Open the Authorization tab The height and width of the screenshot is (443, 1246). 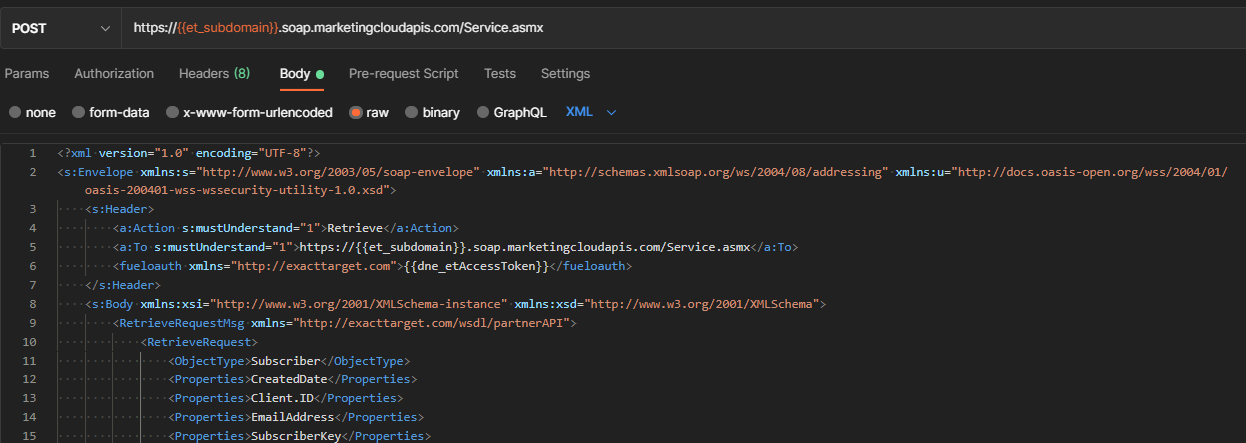click(114, 73)
